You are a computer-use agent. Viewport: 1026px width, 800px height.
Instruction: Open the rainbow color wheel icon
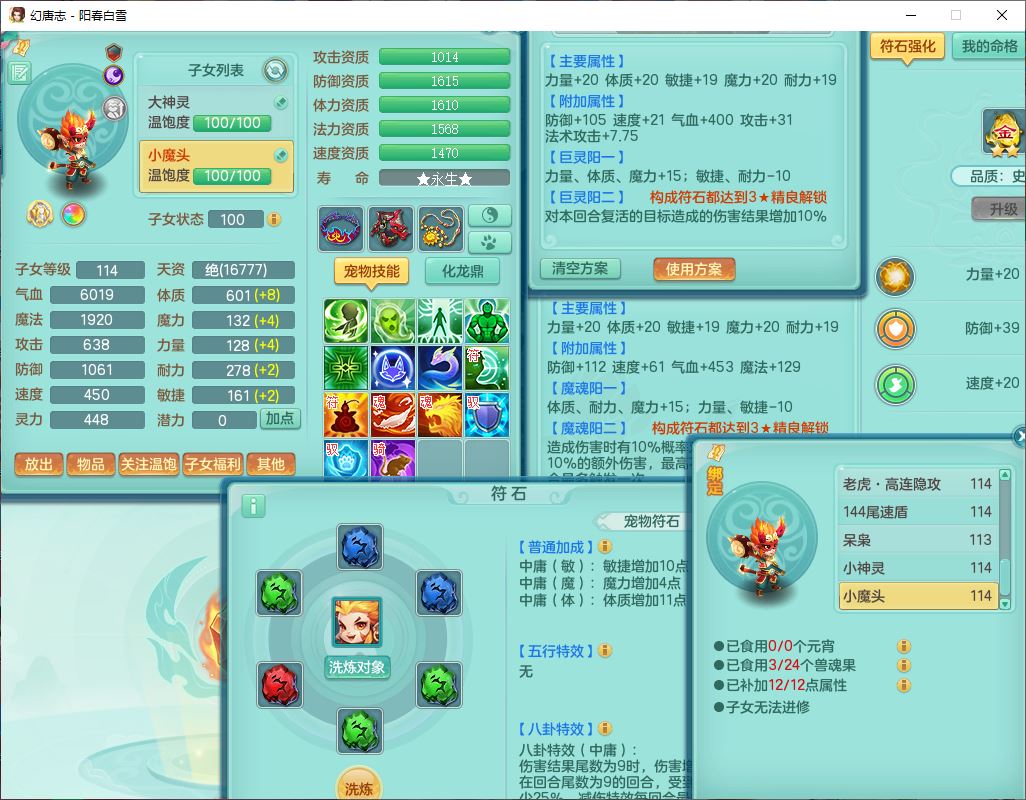(x=73, y=215)
